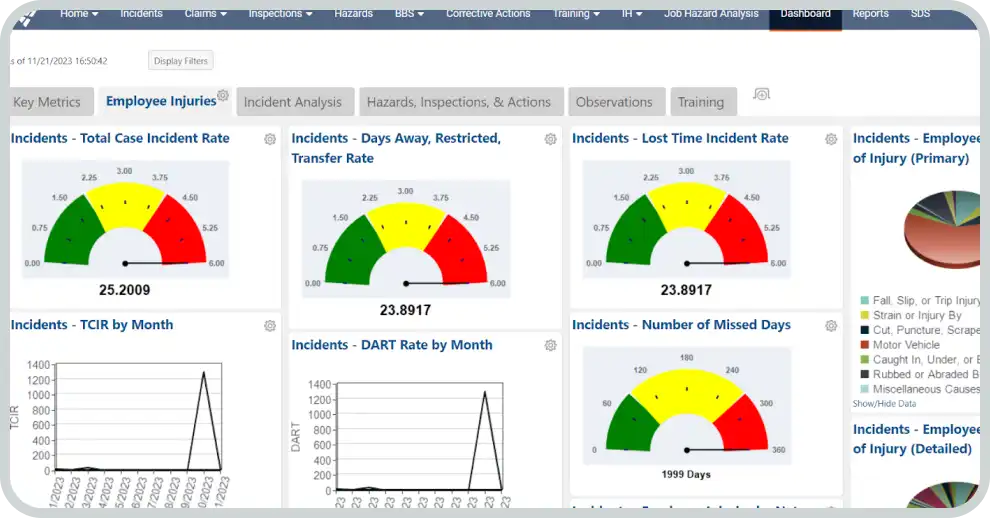Open the Claims dropdown menu

205,14
